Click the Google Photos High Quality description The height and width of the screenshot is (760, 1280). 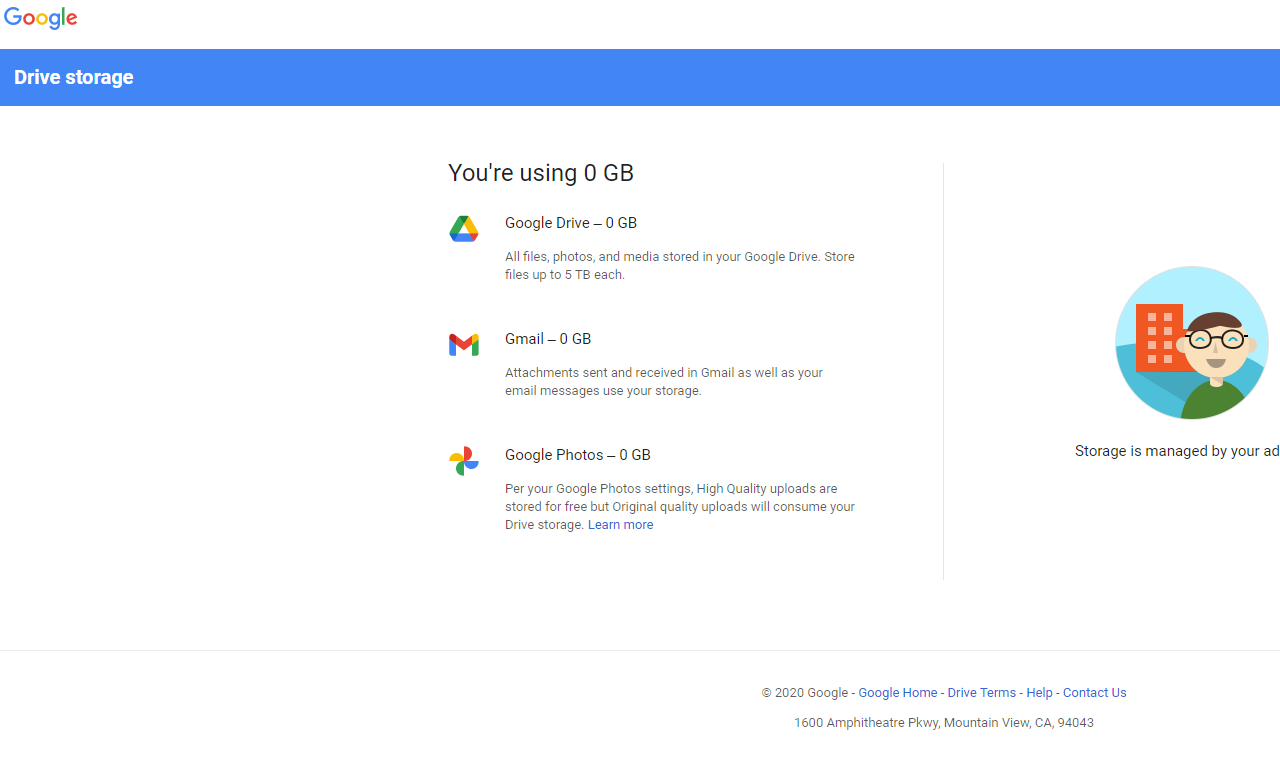680,507
